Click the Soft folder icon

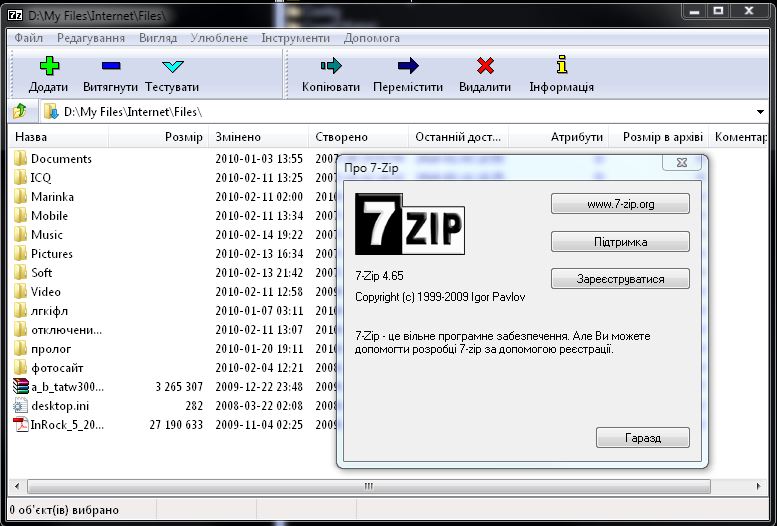click(x=20, y=273)
